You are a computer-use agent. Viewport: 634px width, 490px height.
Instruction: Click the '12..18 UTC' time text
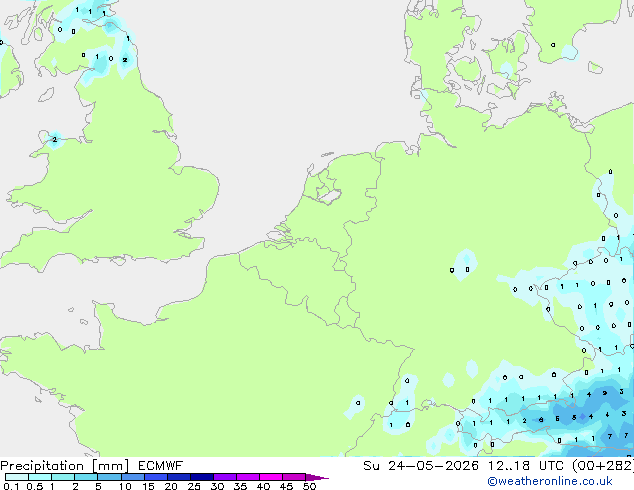(525, 466)
